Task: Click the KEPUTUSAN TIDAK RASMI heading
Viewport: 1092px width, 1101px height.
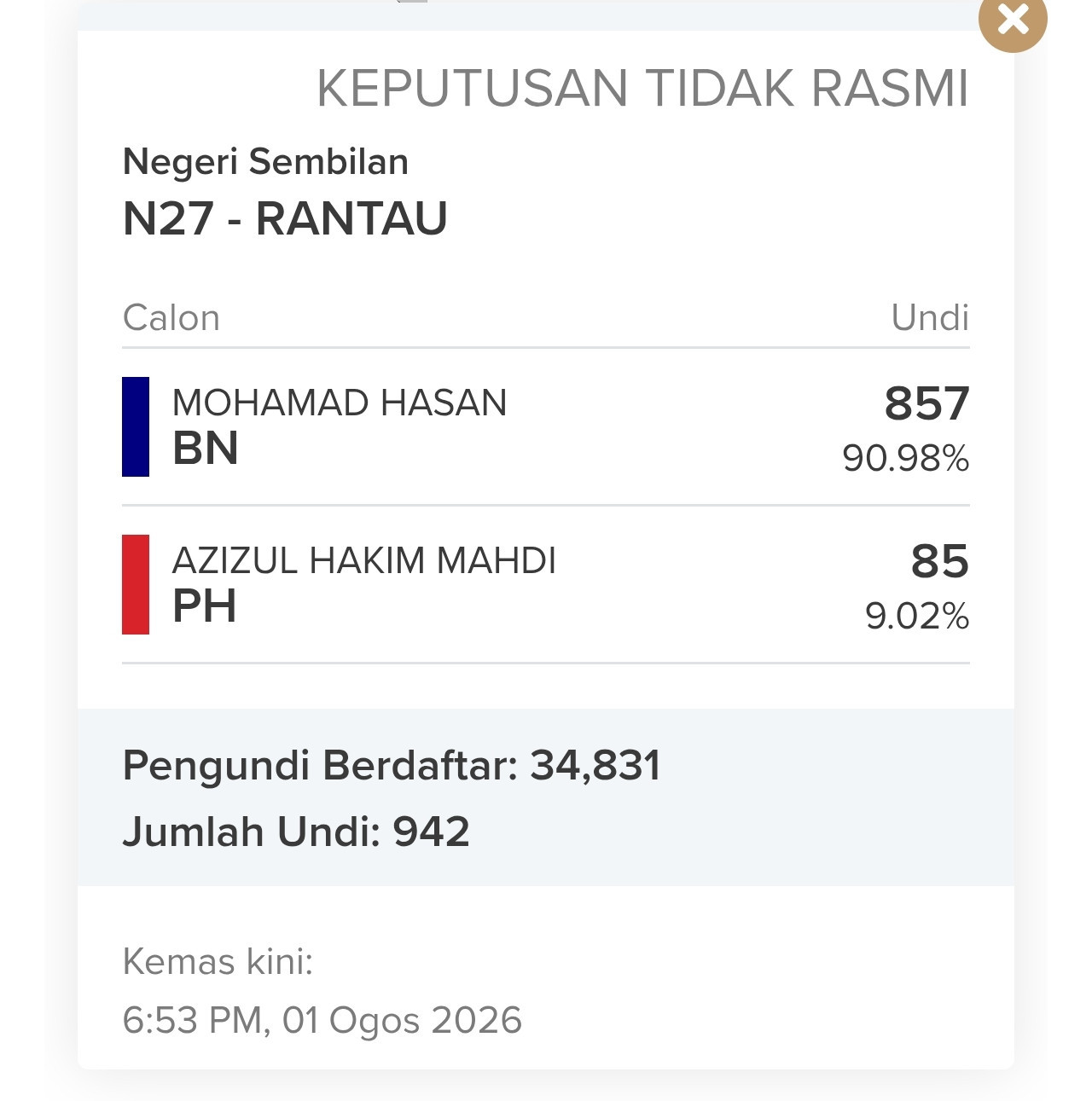Action: pyautogui.click(x=642, y=88)
